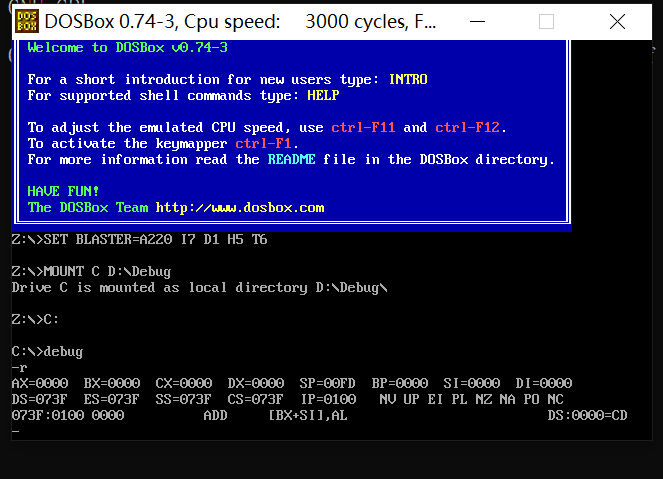Click the EI interrupt flag
This screenshot has height=479, width=663.
pos(435,400)
